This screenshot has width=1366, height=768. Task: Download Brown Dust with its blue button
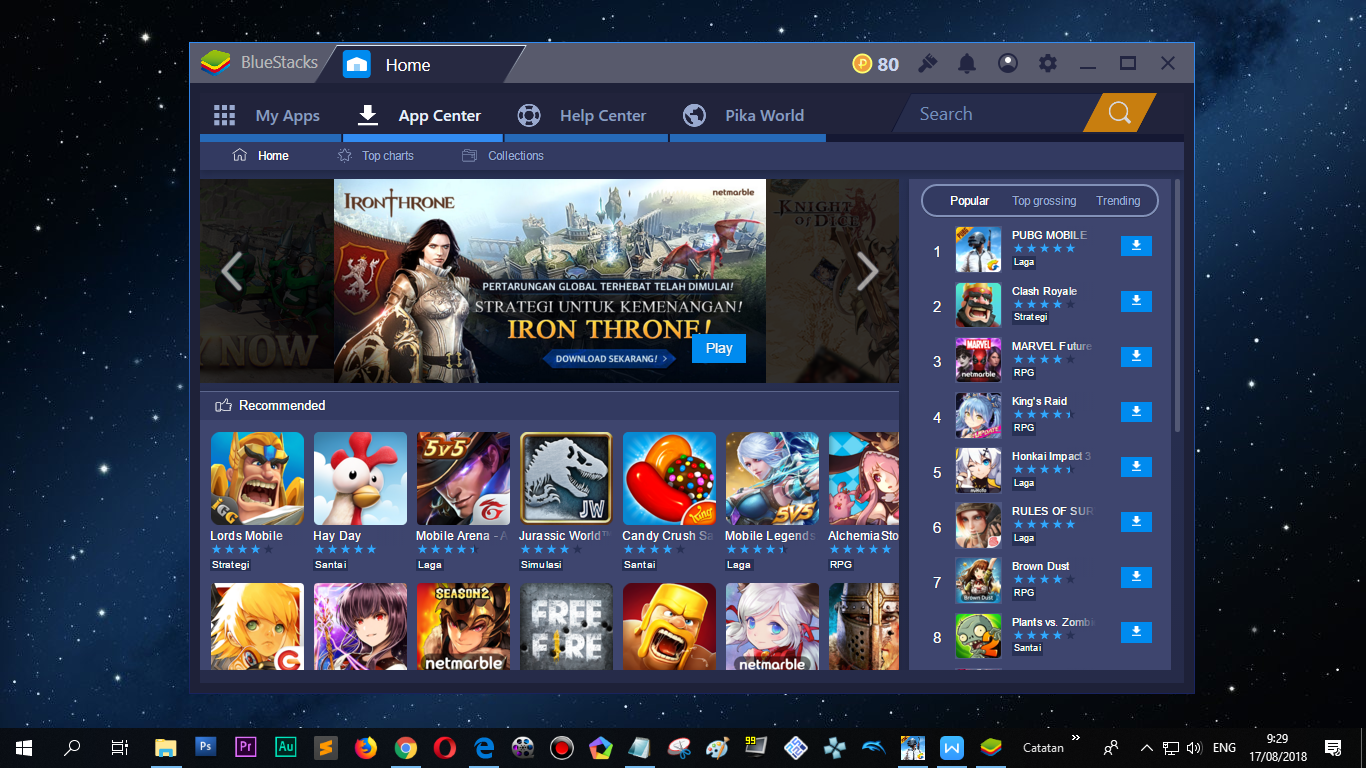pyautogui.click(x=1136, y=576)
